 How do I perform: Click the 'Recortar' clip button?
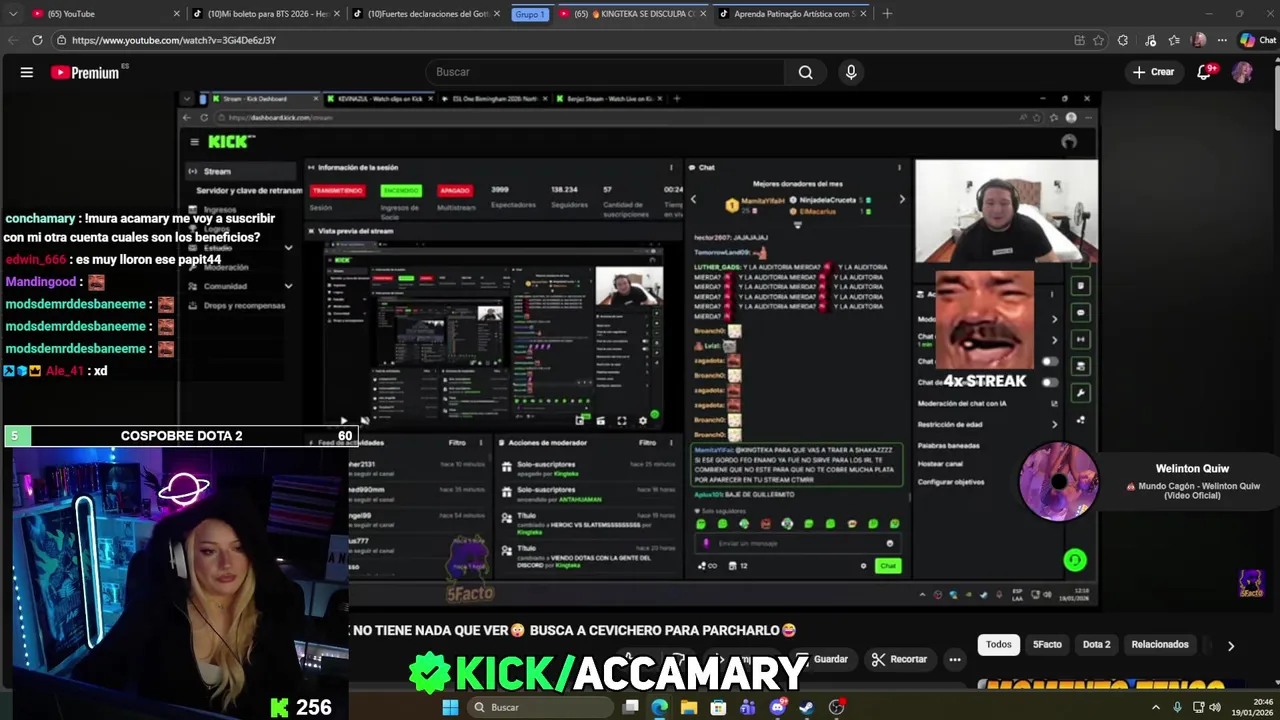point(899,659)
